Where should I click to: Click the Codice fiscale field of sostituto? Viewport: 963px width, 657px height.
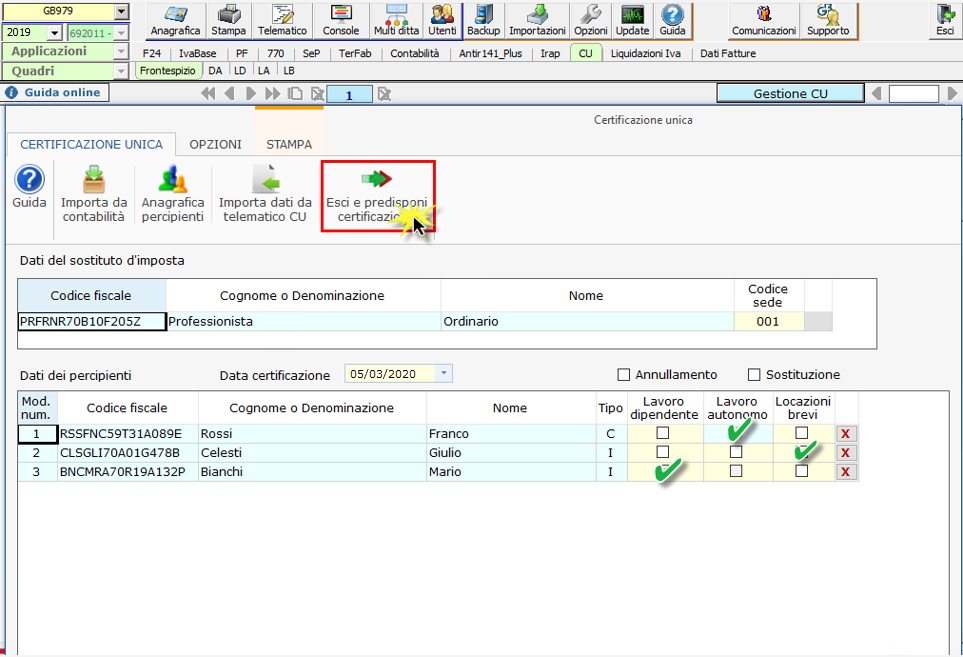tap(92, 322)
